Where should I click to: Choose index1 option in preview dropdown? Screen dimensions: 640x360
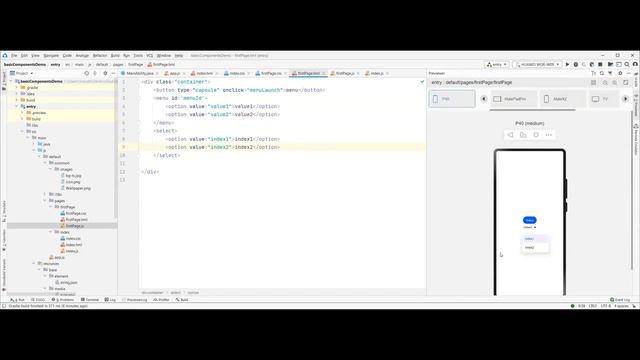pyautogui.click(x=535, y=239)
